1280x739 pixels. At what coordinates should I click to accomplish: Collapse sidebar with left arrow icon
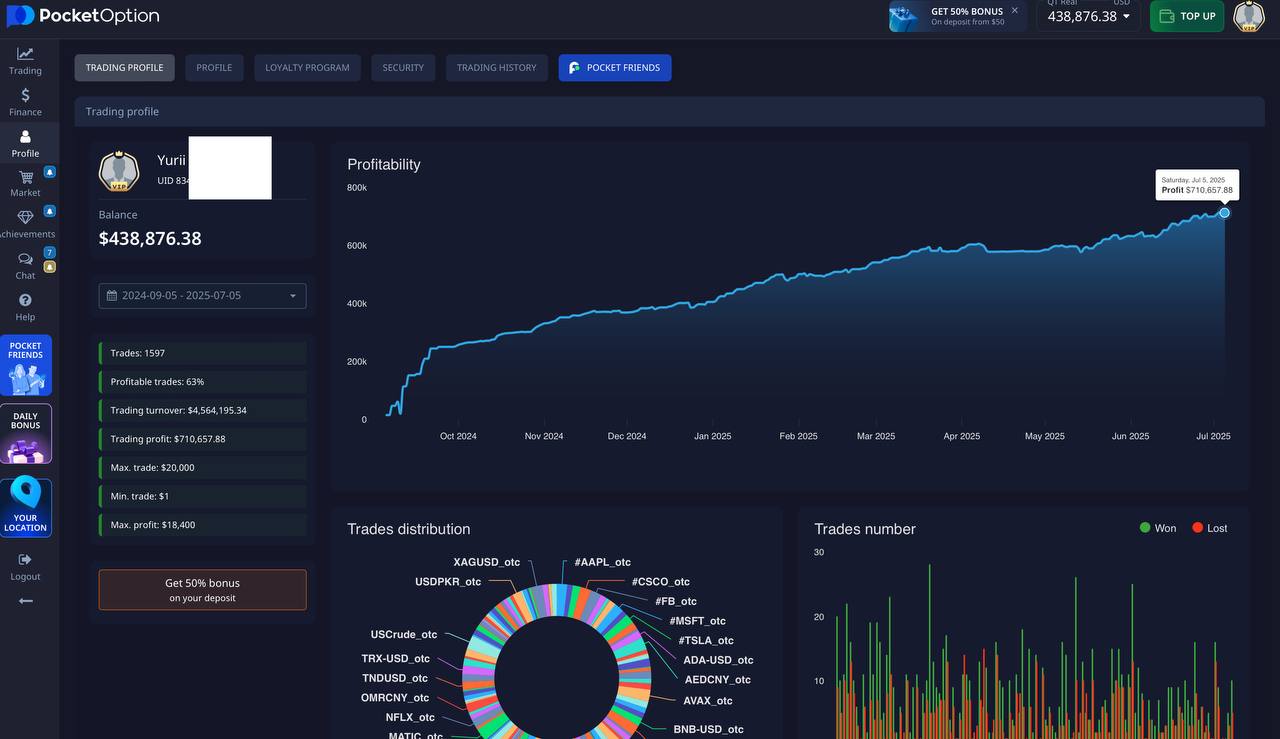25,600
